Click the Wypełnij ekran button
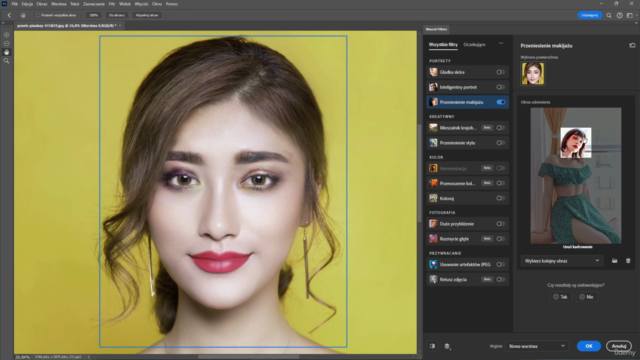The height and width of the screenshot is (360, 640). [147, 15]
